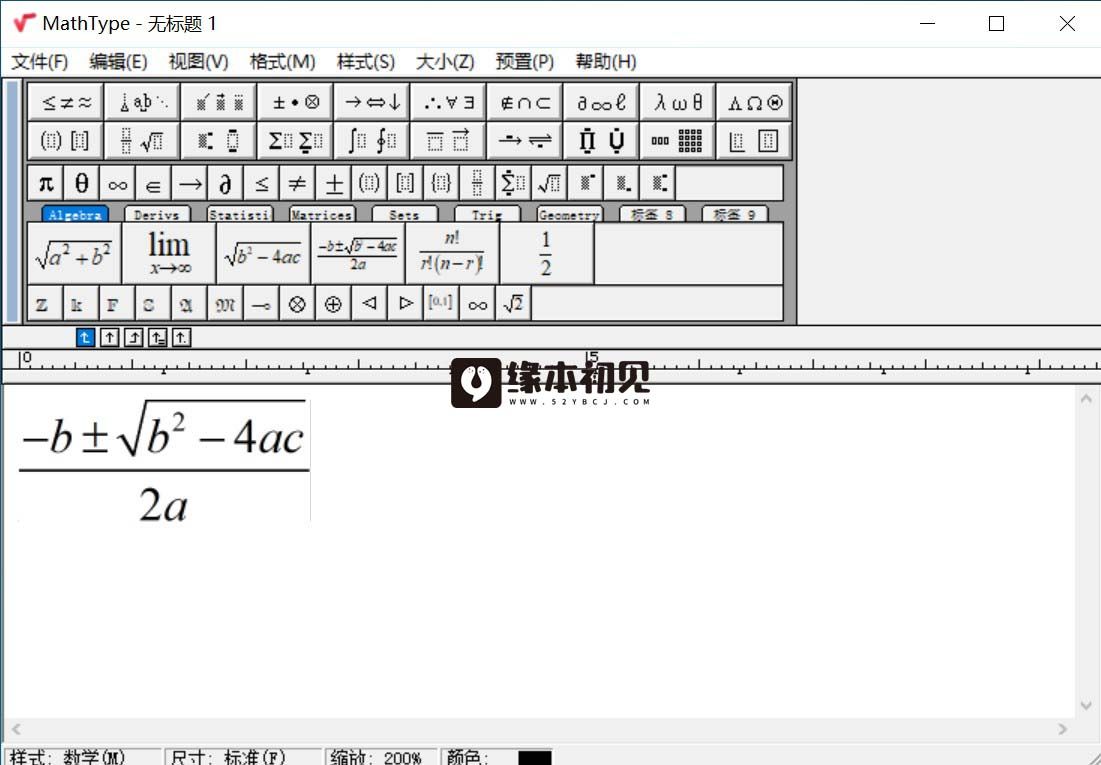
Task: Insert the square root template in symbol row
Action: (549, 184)
